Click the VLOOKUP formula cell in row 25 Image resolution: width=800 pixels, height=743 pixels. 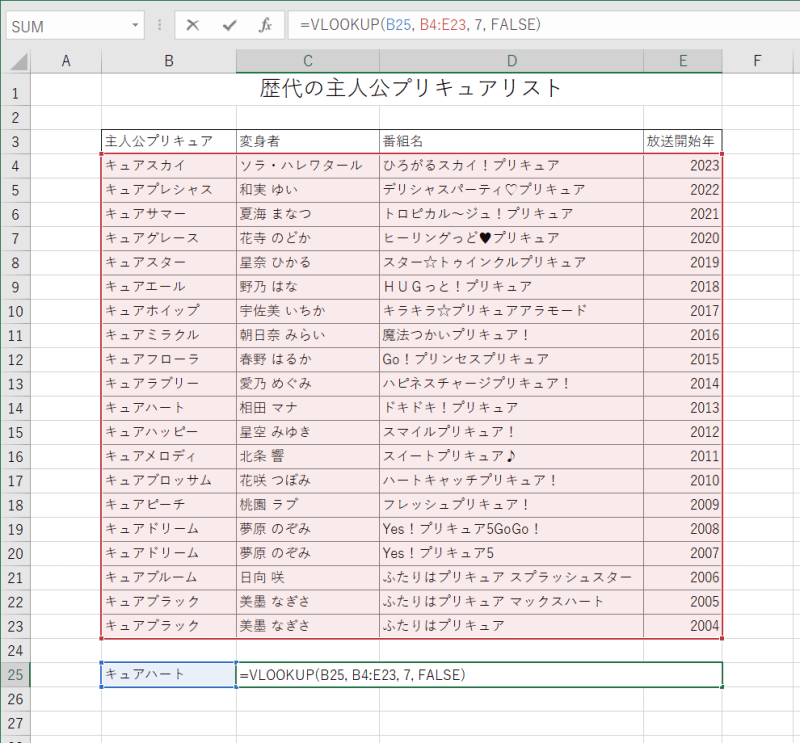[480, 675]
